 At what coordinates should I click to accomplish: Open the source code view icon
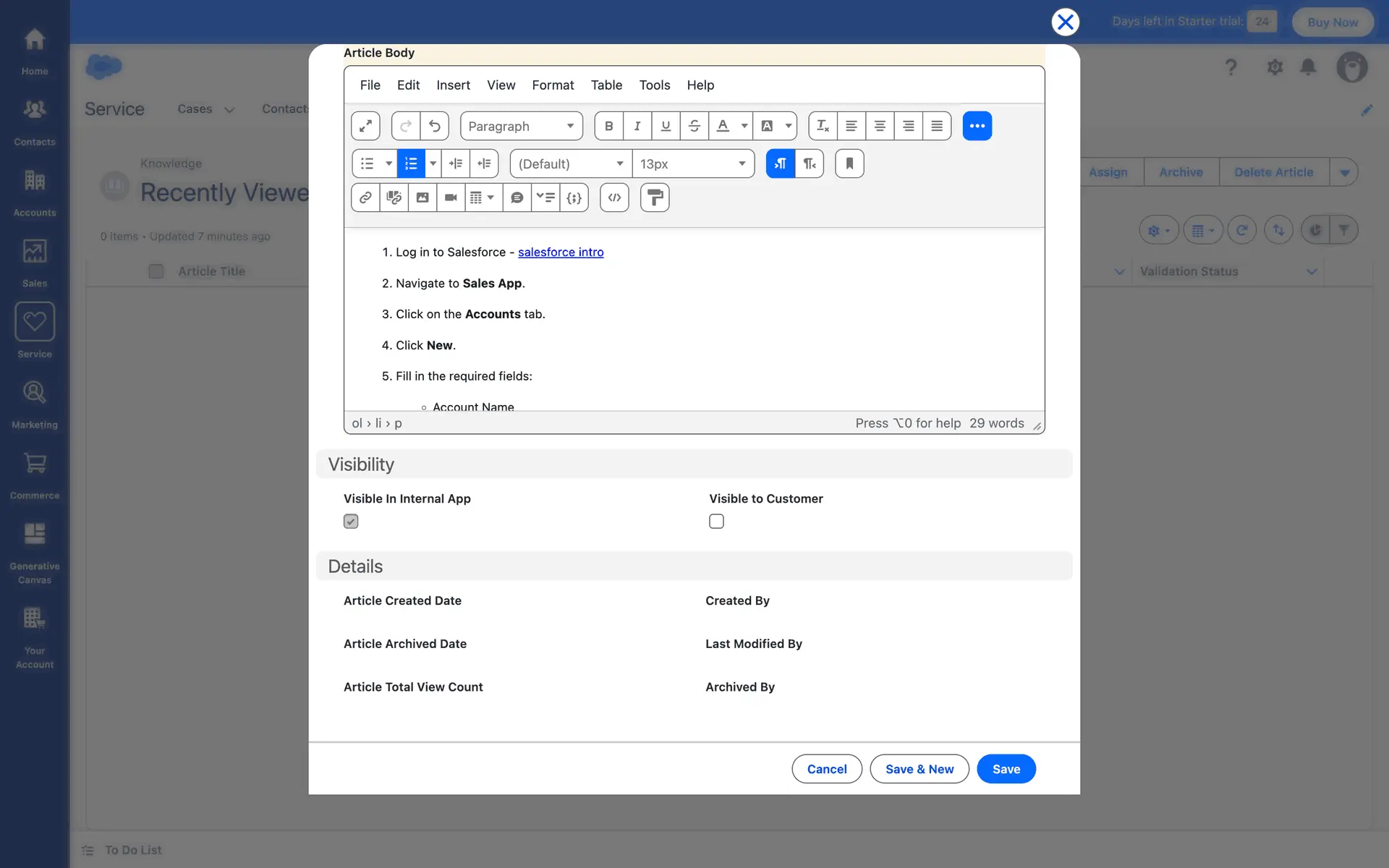pyautogui.click(x=614, y=197)
